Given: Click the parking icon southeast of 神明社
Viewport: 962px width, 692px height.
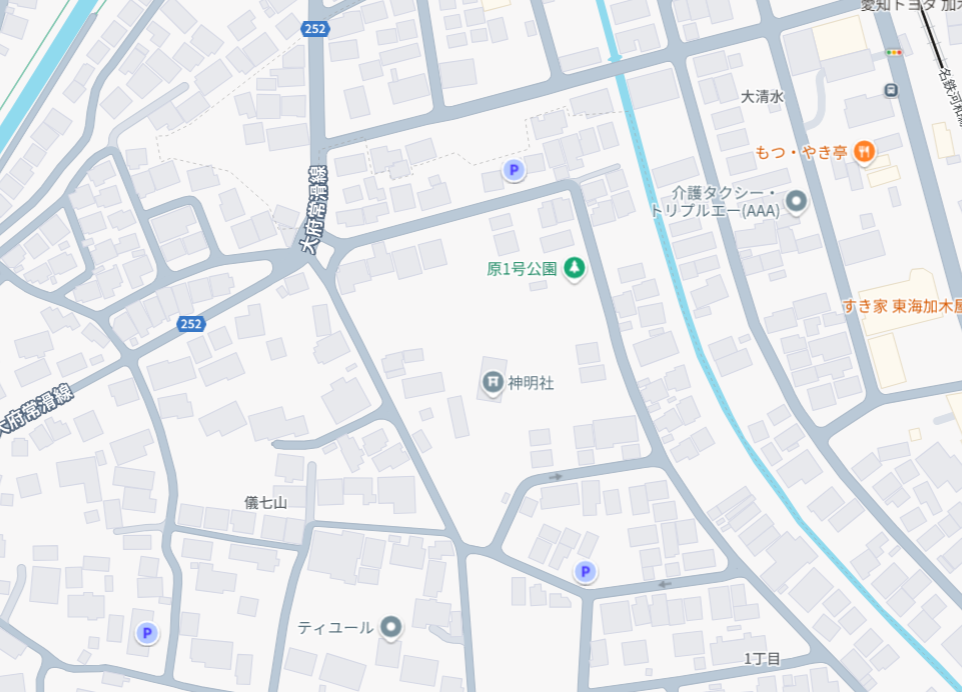Looking at the screenshot, I should click(585, 572).
